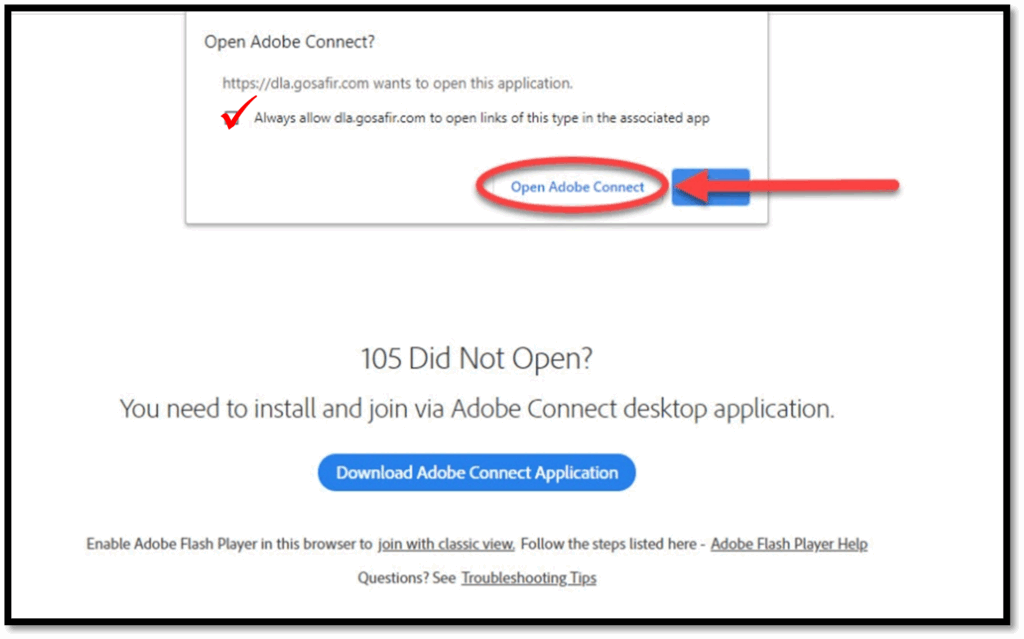
Task: Open the 'join with classic view' link
Action: point(446,545)
